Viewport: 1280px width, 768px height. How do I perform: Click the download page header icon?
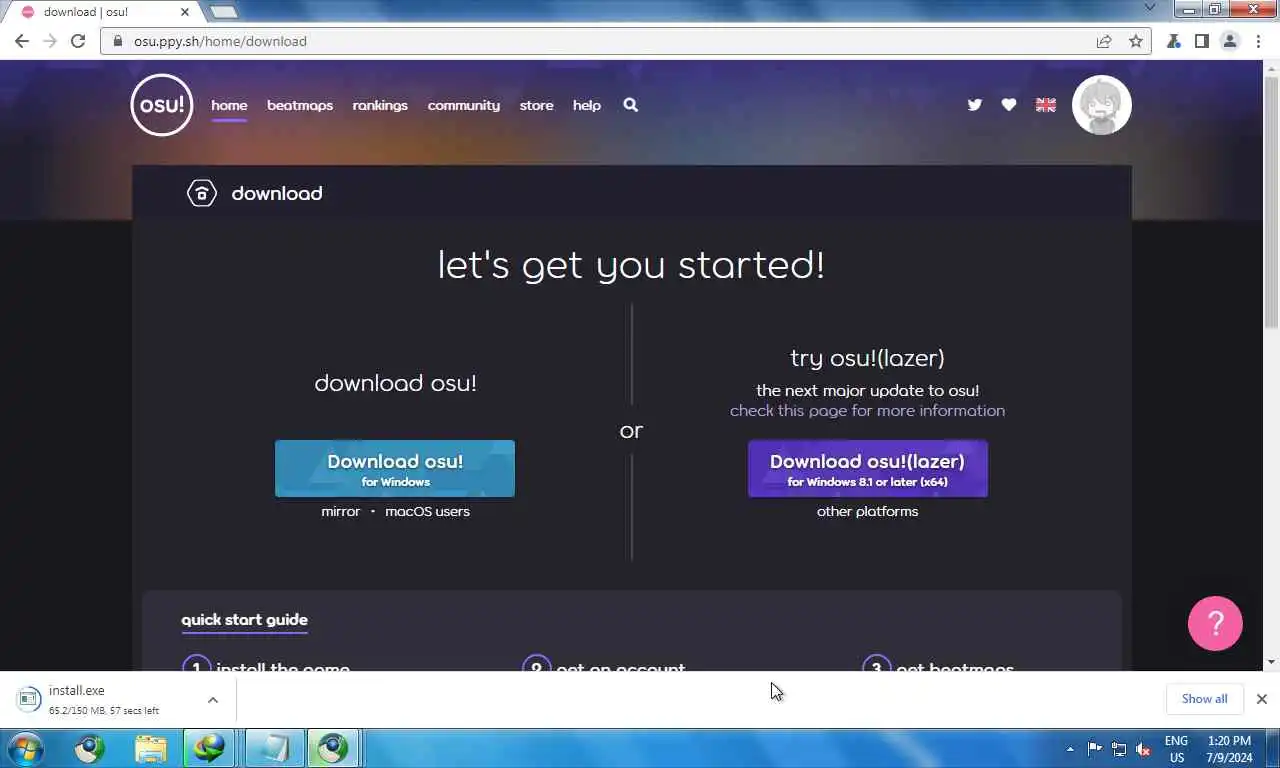(202, 193)
